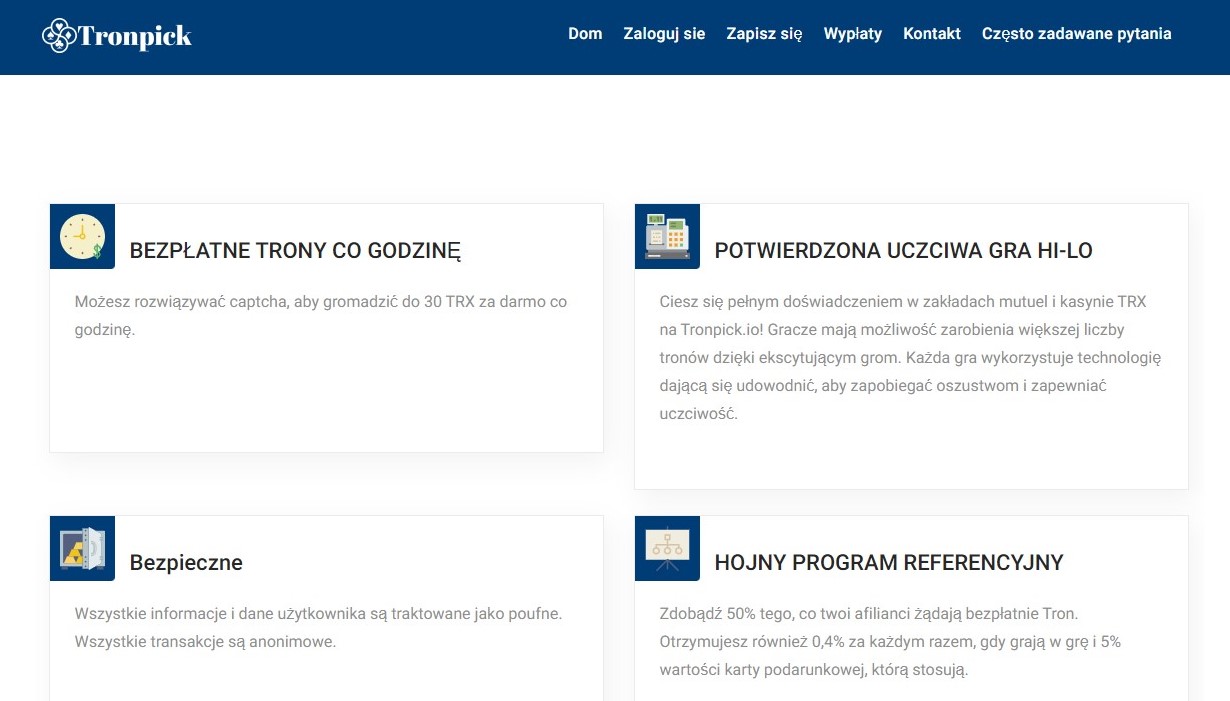This screenshot has height=701, width=1230.
Task: Click the text 'Wszystkie transakcje są anonimowe.'
Action: click(x=205, y=641)
